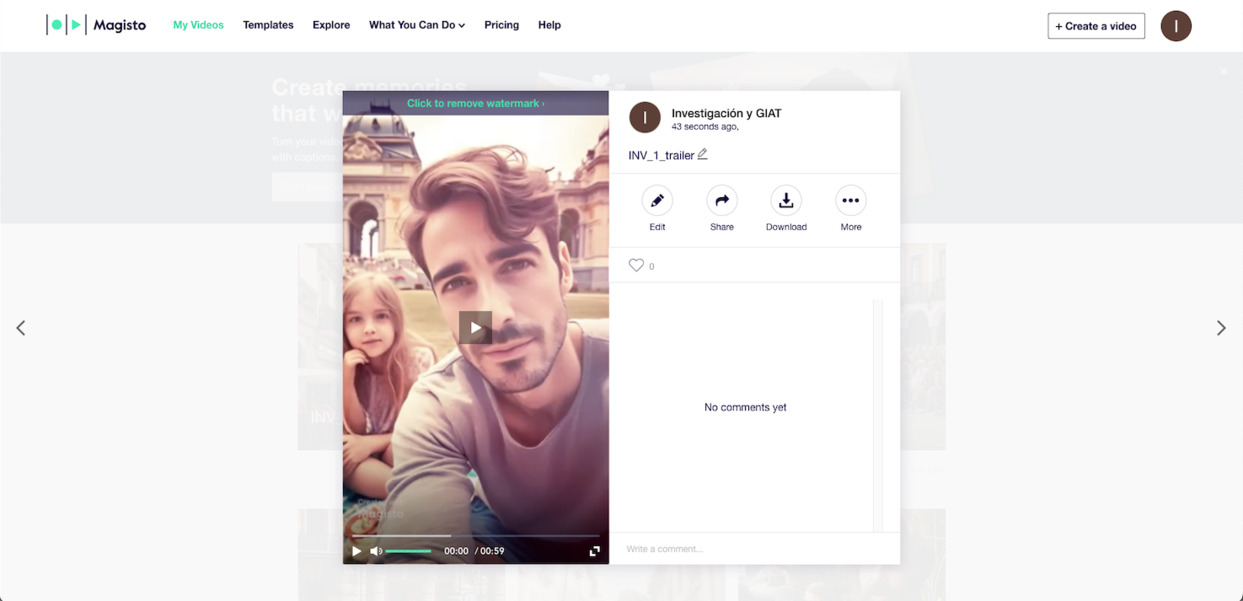Image resolution: width=1243 pixels, height=601 pixels.
Task: Go to next video with right arrow
Action: click(1220, 328)
